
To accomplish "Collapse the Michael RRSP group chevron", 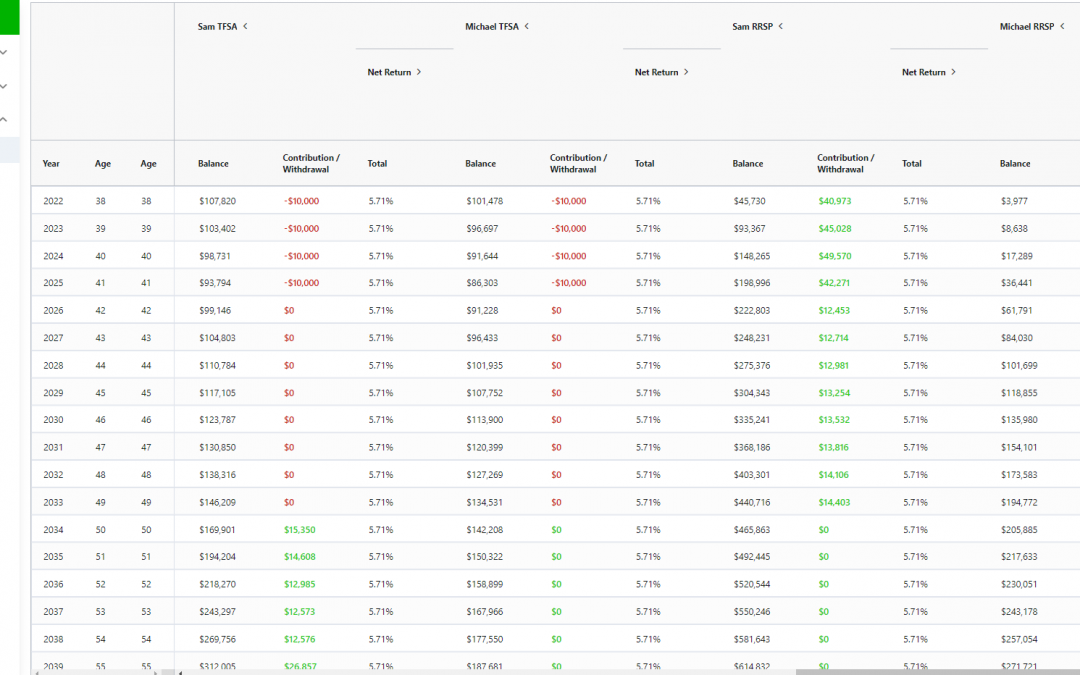I will pyautogui.click(x=1062, y=26).
